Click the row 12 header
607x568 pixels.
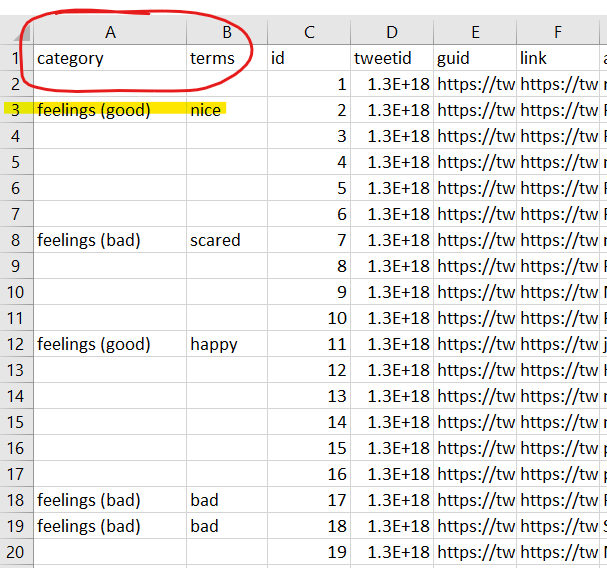16,344
